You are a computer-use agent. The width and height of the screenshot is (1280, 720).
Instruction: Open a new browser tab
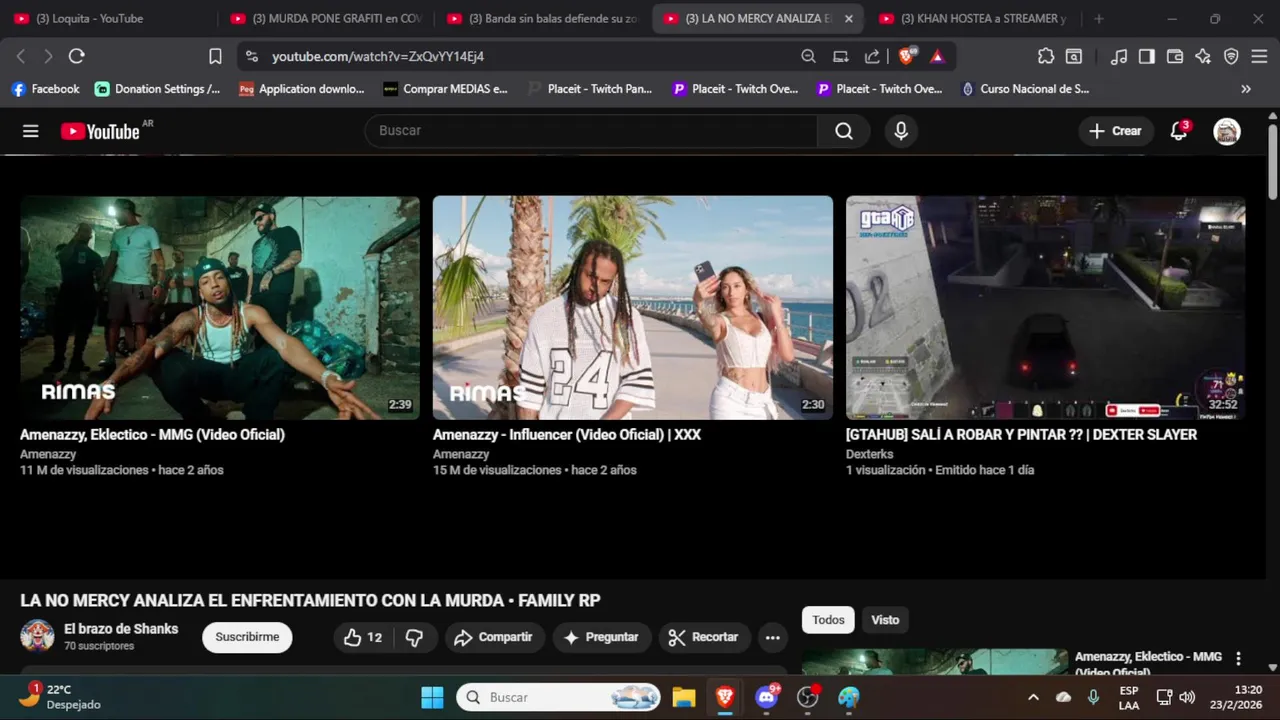click(x=1099, y=18)
